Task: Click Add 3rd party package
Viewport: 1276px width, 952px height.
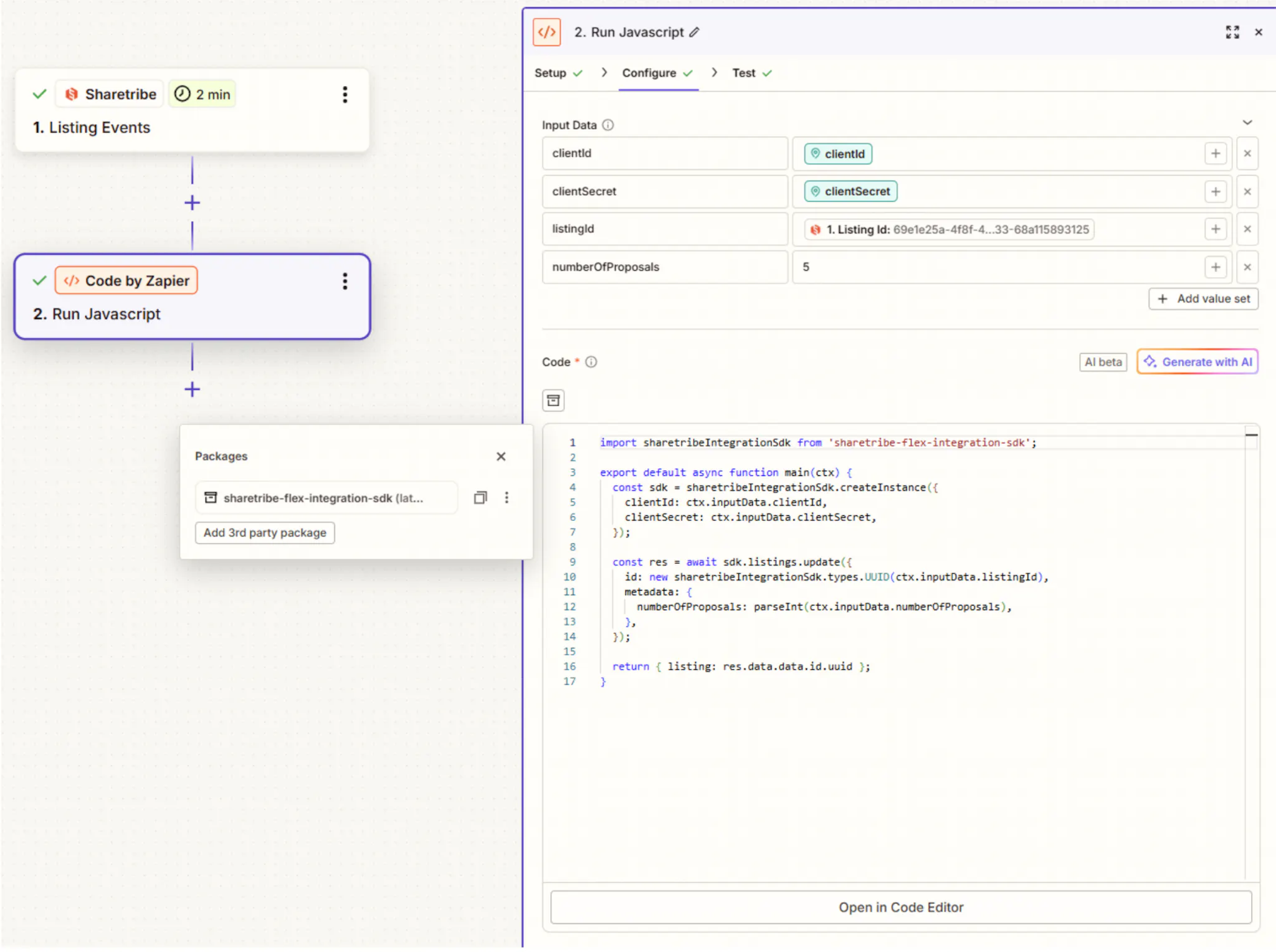Action: pos(265,533)
